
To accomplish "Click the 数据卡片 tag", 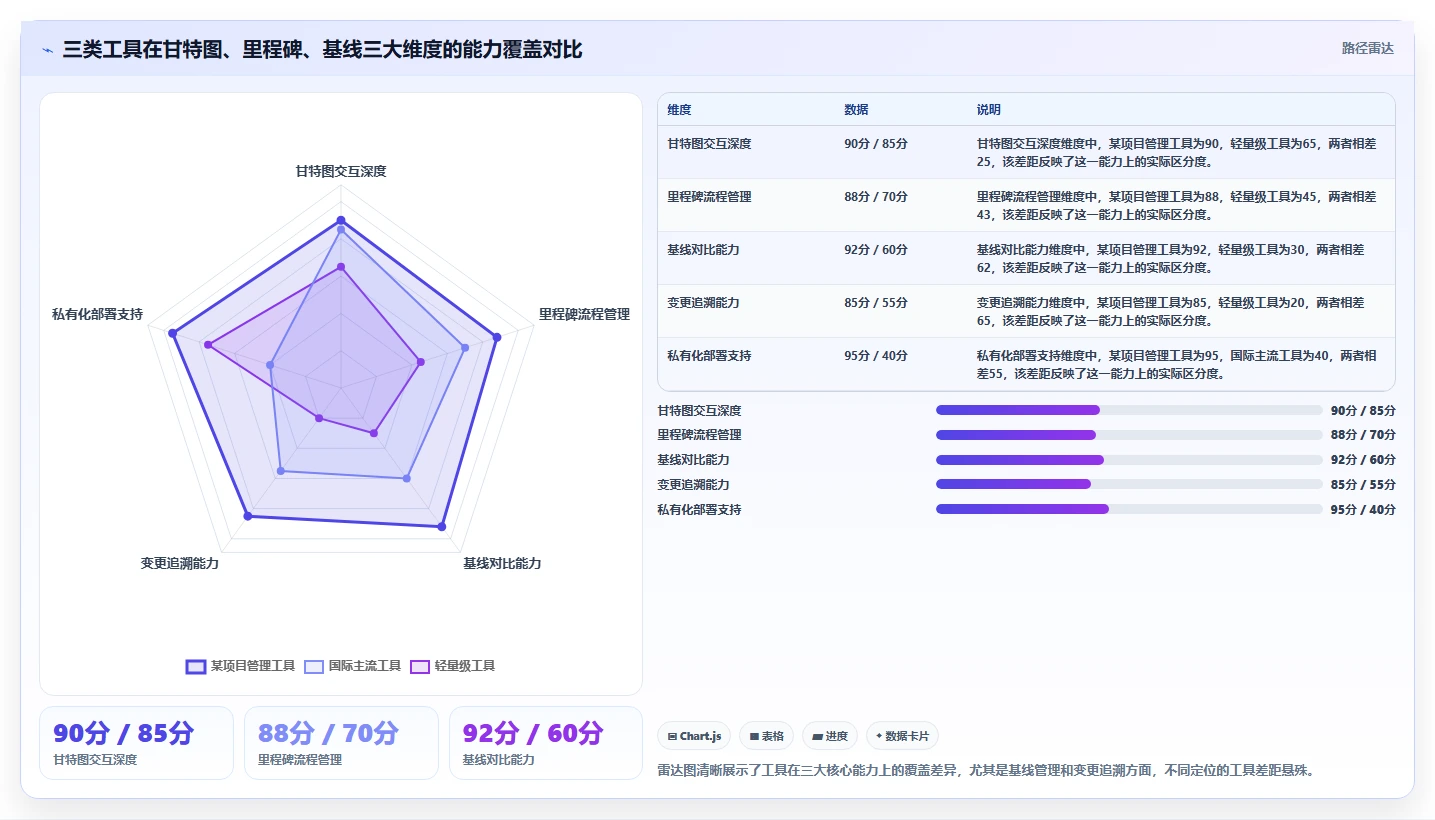I will (x=902, y=736).
